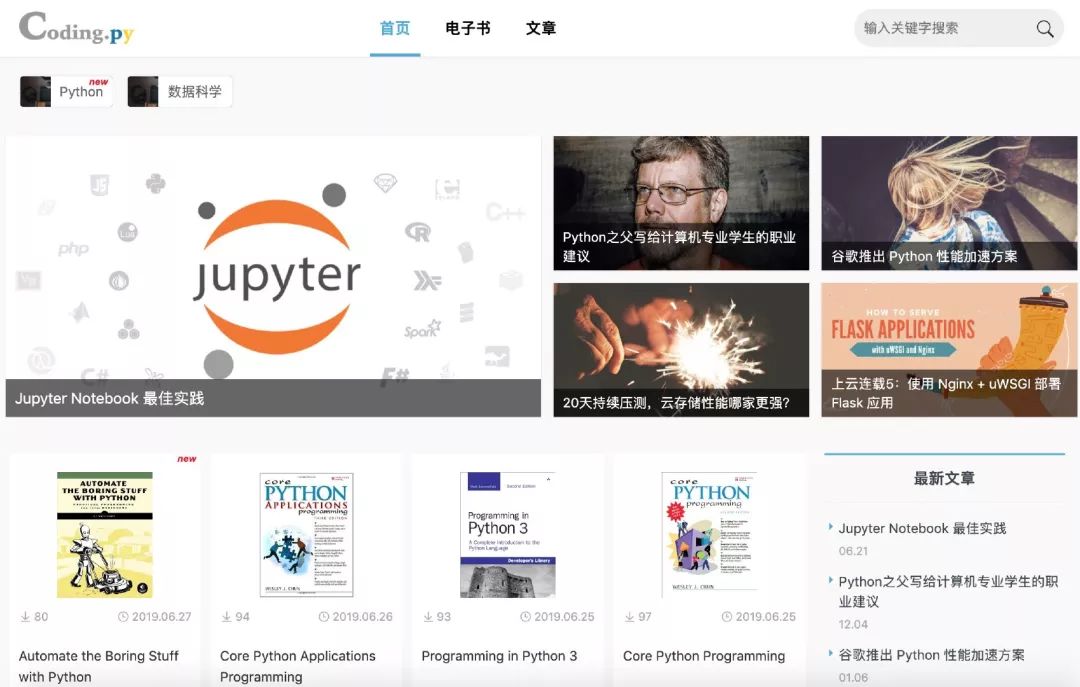Image resolution: width=1080 pixels, height=687 pixels.
Task: Click the 2019.06.25 date under Programming in Python 3
Action: tap(564, 617)
